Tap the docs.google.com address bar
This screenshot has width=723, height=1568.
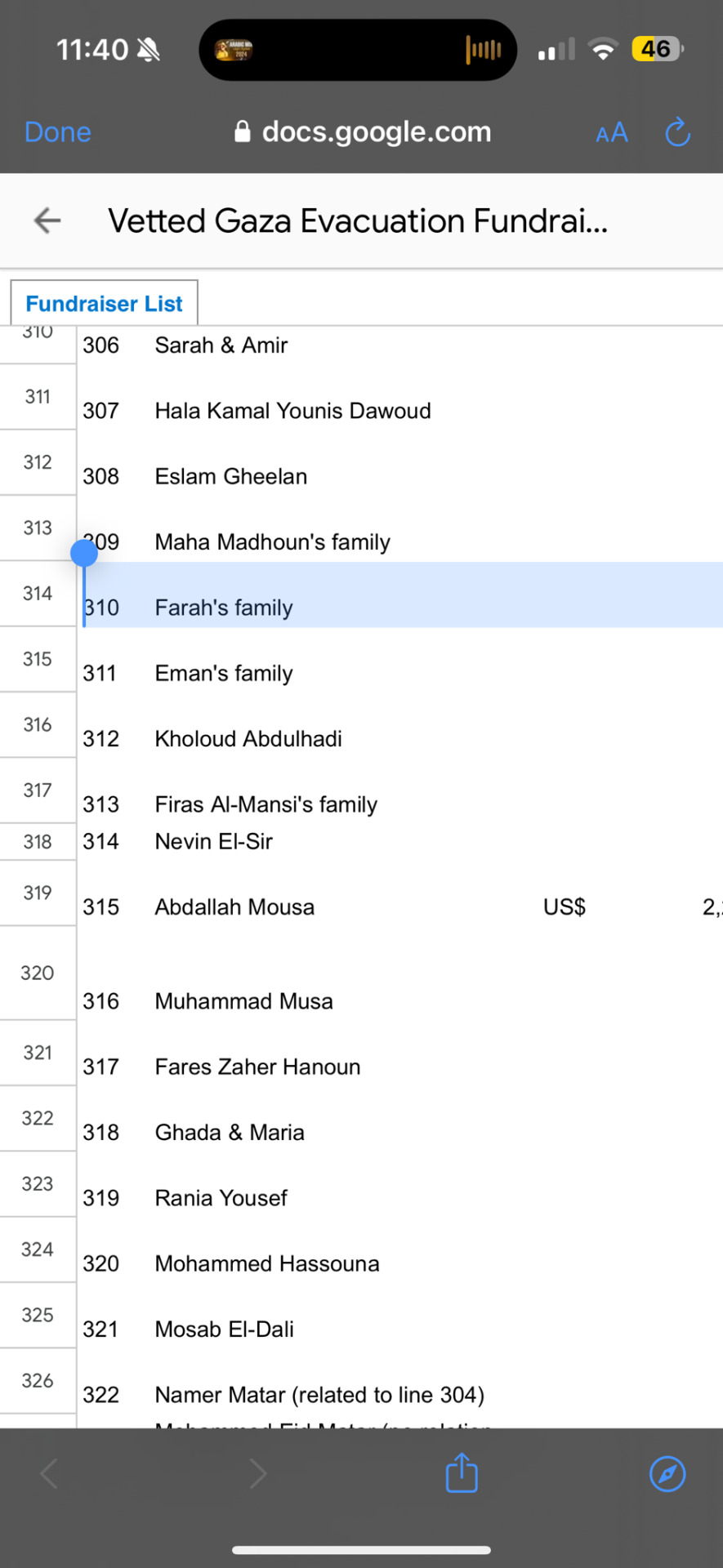tap(363, 132)
